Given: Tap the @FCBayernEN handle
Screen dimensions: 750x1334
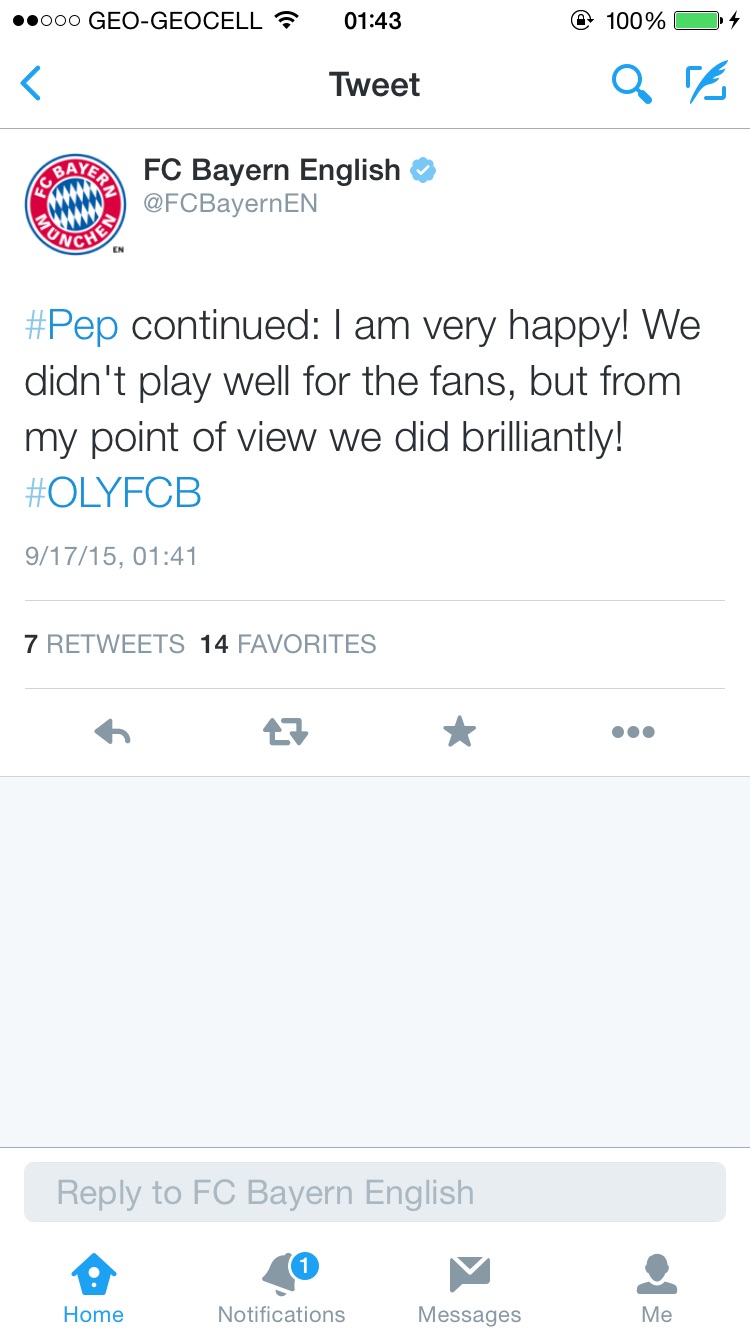Looking at the screenshot, I should pyautogui.click(x=231, y=204).
